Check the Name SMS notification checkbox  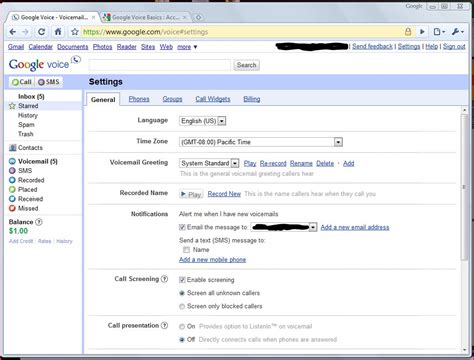(x=186, y=250)
